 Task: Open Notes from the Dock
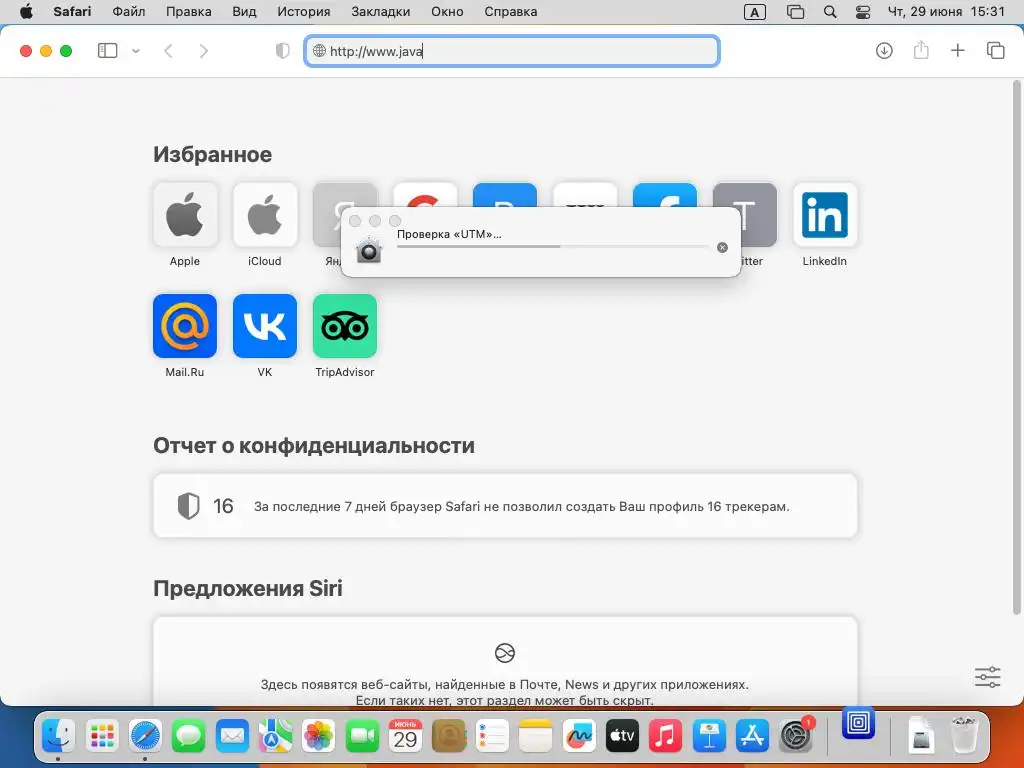point(536,736)
